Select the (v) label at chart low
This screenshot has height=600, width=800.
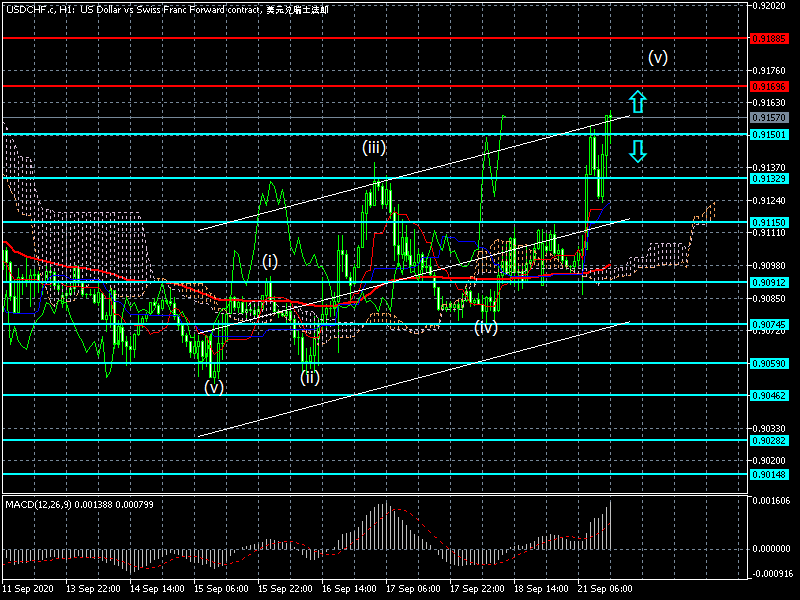[x=214, y=387]
